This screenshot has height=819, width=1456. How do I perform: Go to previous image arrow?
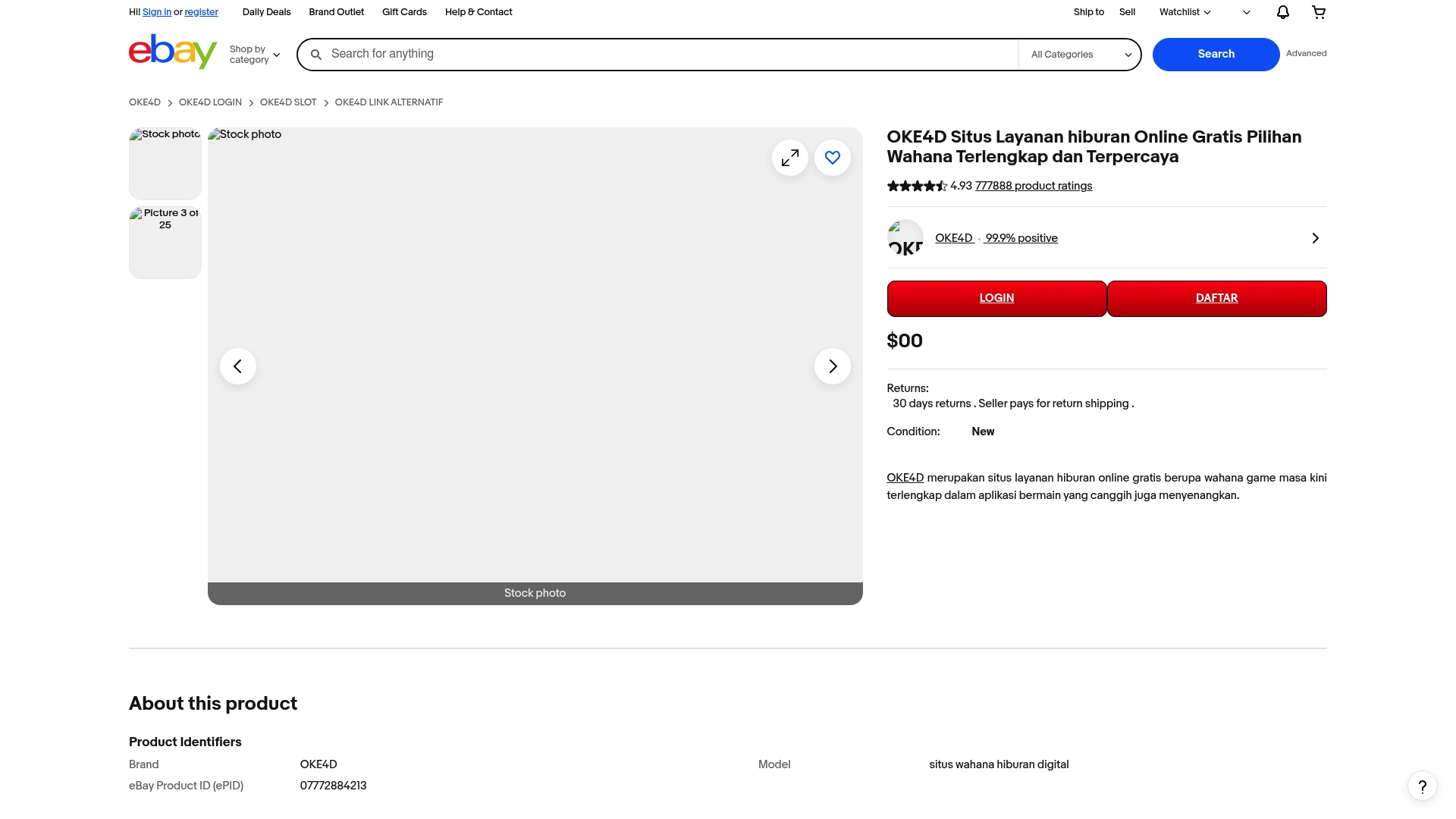[x=238, y=366]
